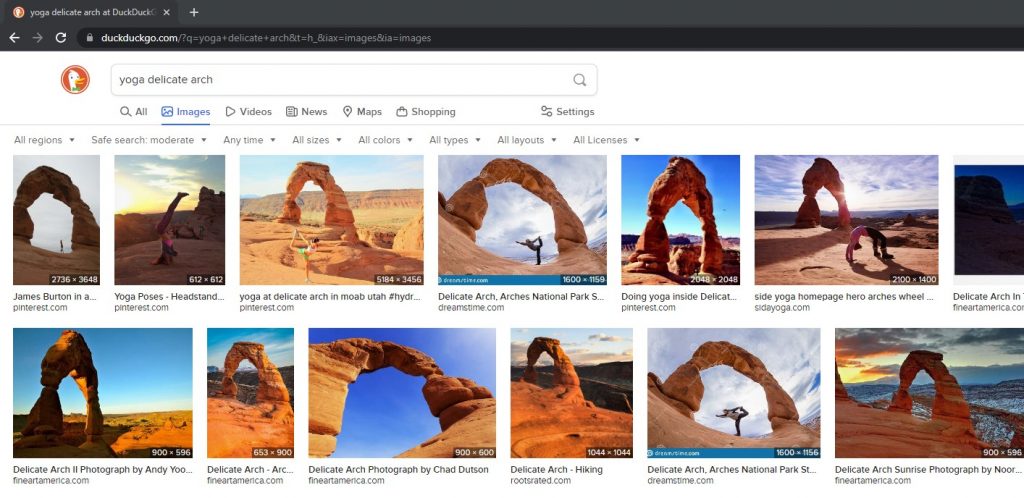Click the magnifying glass search icon

coord(580,80)
